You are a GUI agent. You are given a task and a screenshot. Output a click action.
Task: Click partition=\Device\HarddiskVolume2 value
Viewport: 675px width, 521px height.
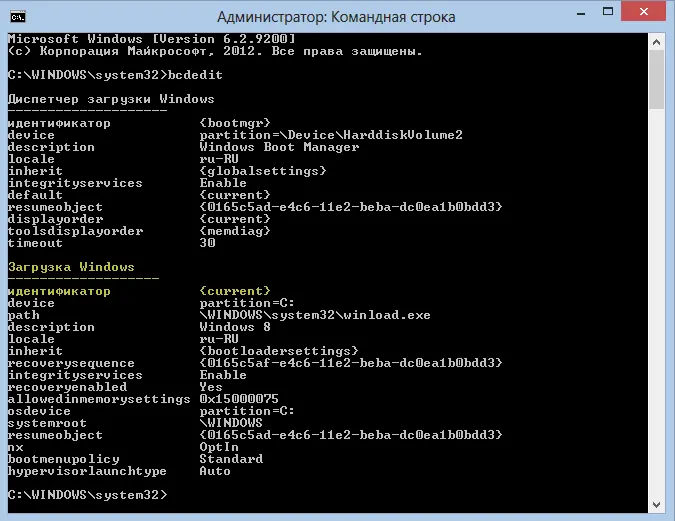[331, 135]
